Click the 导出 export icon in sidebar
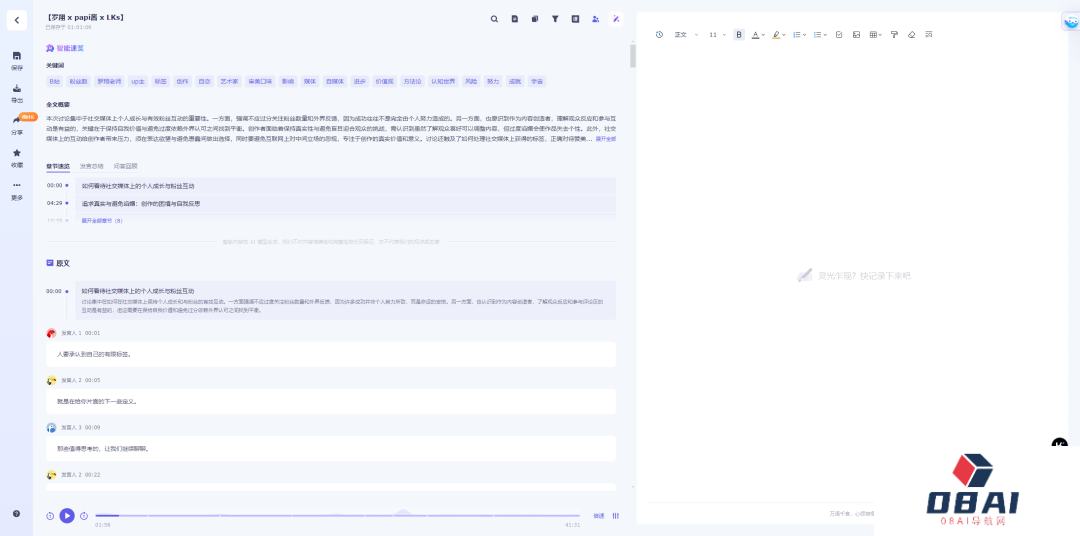1080x536 pixels. click(16, 90)
